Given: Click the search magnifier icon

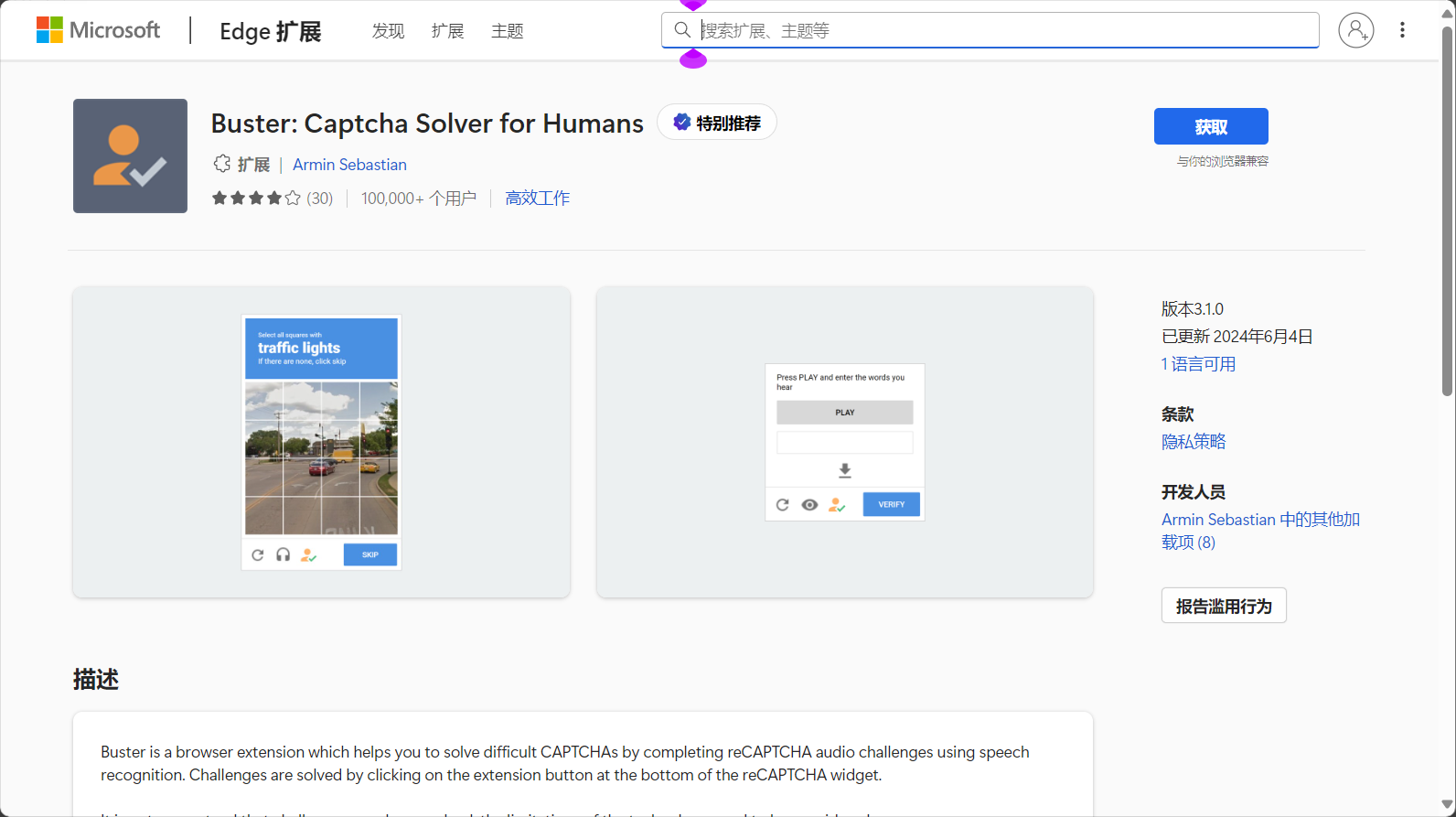Looking at the screenshot, I should pos(682,30).
